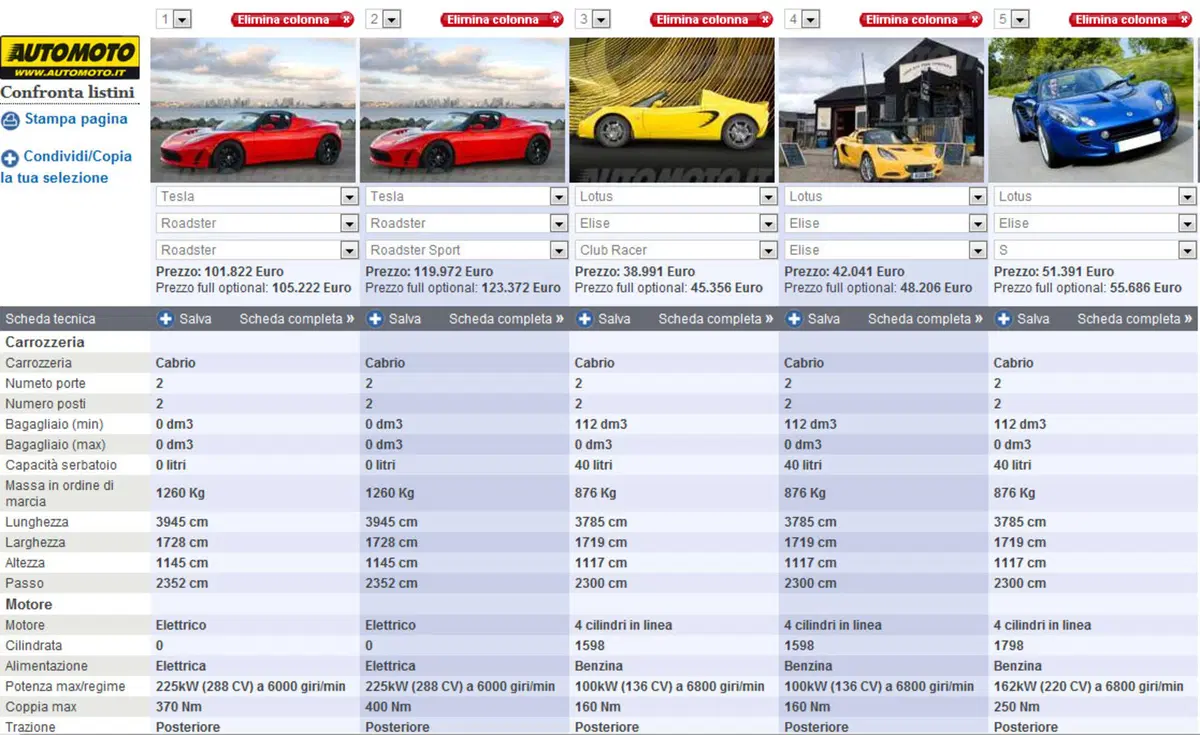Click the blue Lotus Elise S photo
1200x735 pixels.
pyautogui.click(x=1091, y=110)
